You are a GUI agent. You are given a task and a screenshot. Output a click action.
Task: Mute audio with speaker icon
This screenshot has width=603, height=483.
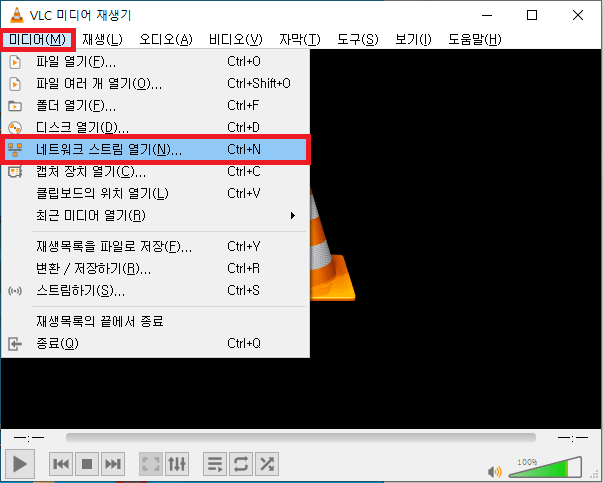click(495, 471)
